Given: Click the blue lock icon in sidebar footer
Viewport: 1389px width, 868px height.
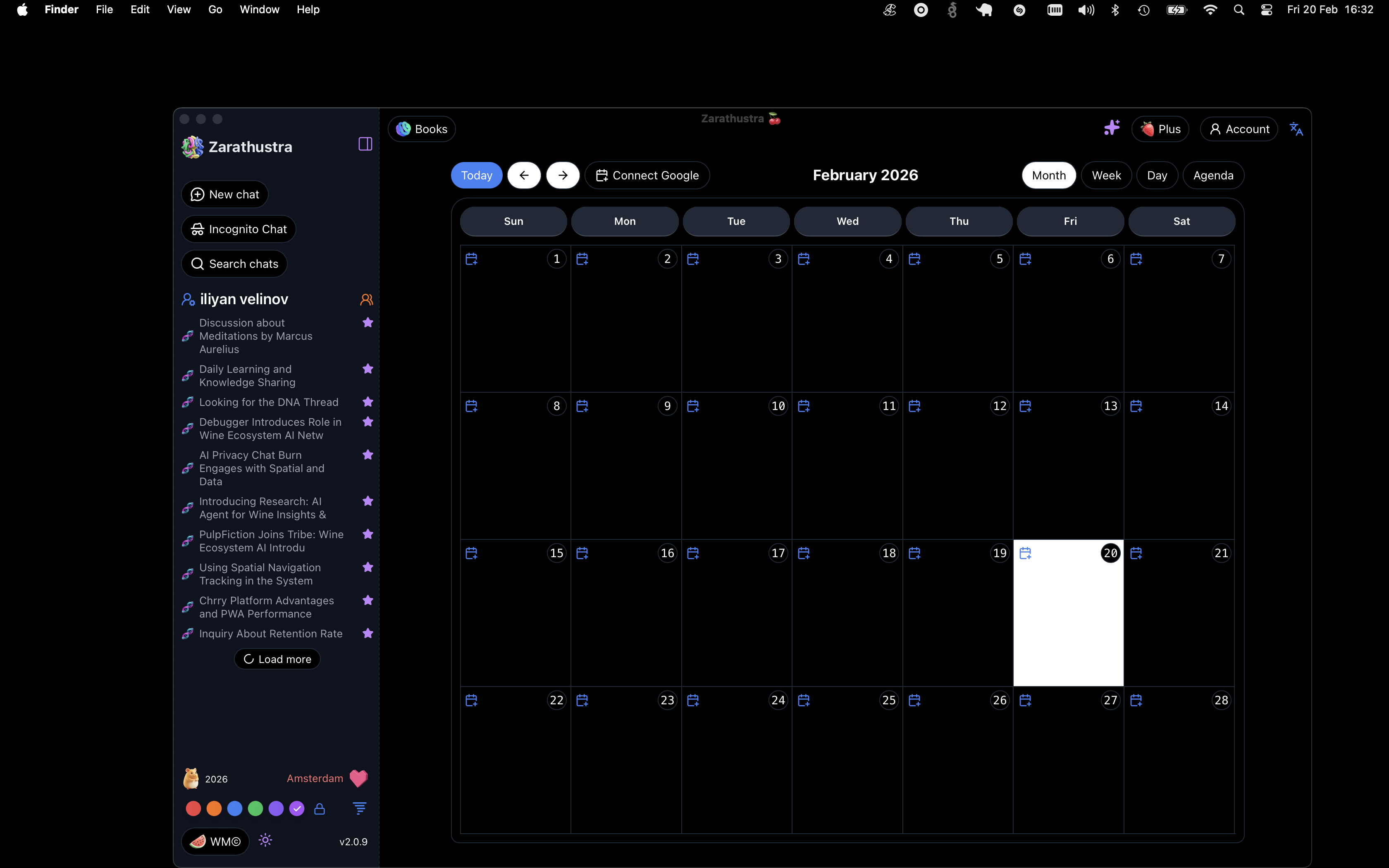Looking at the screenshot, I should pyautogui.click(x=320, y=809).
